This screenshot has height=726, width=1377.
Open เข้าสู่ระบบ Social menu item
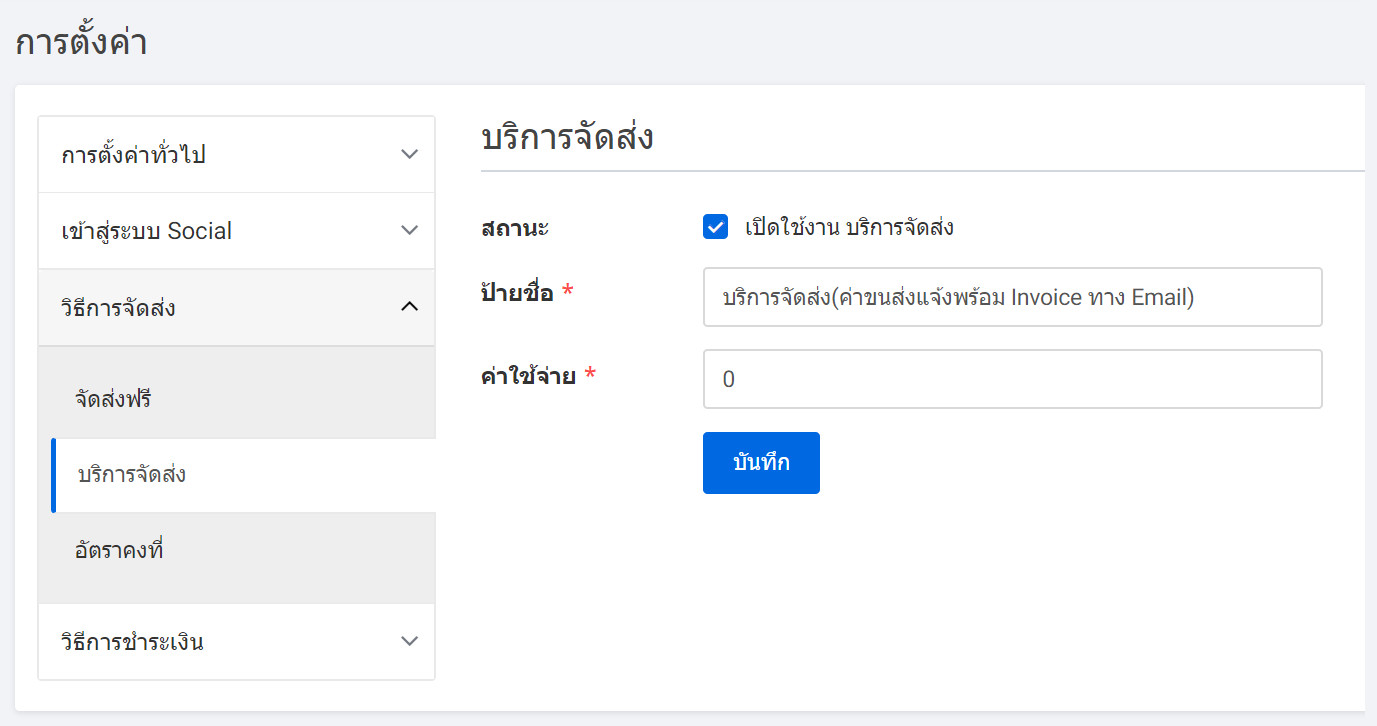coord(237,231)
